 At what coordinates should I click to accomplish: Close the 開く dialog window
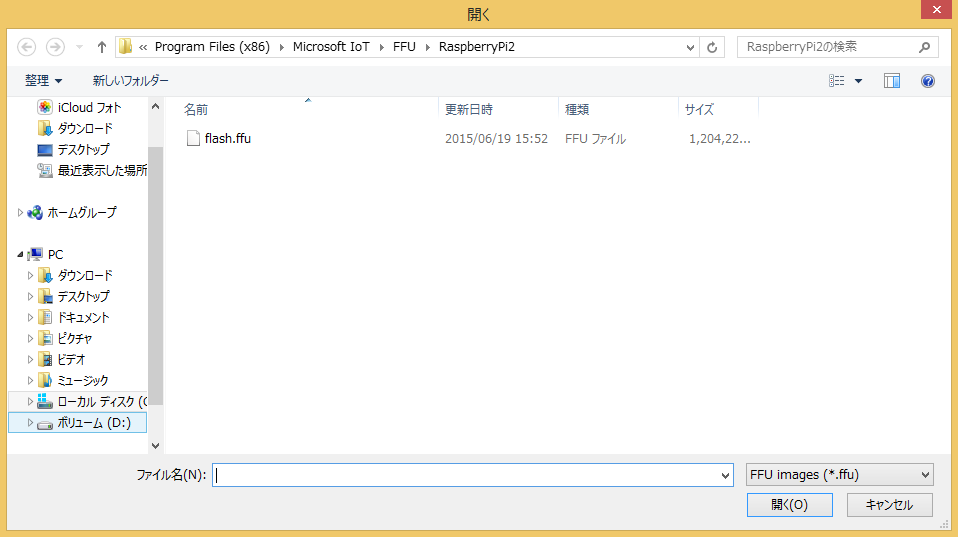(x=937, y=9)
